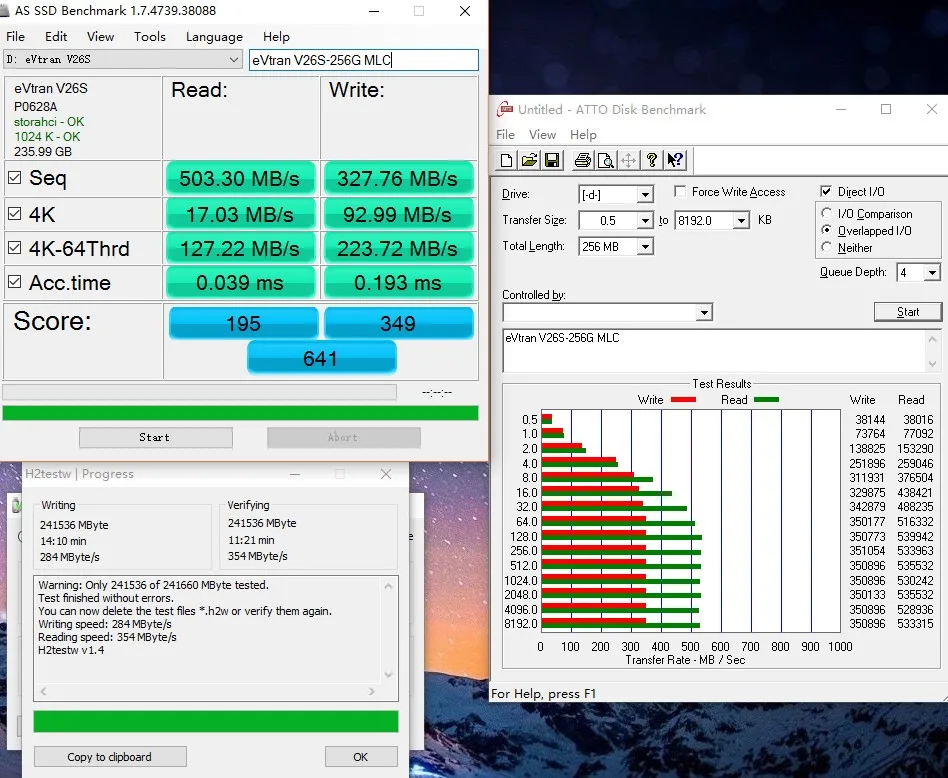Screen dimensions: 948x778
Task: Select the Neither radio button
Action: [826, 247]
